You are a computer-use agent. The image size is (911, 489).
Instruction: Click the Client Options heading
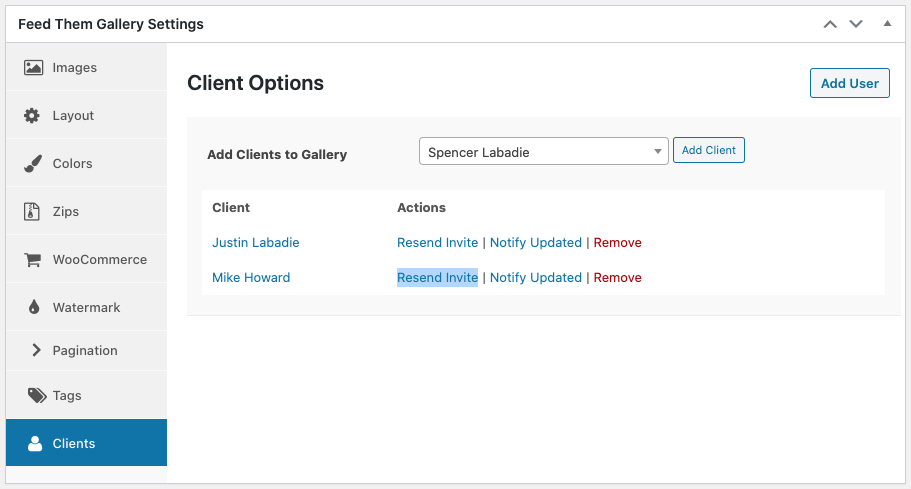coord(256,83)
